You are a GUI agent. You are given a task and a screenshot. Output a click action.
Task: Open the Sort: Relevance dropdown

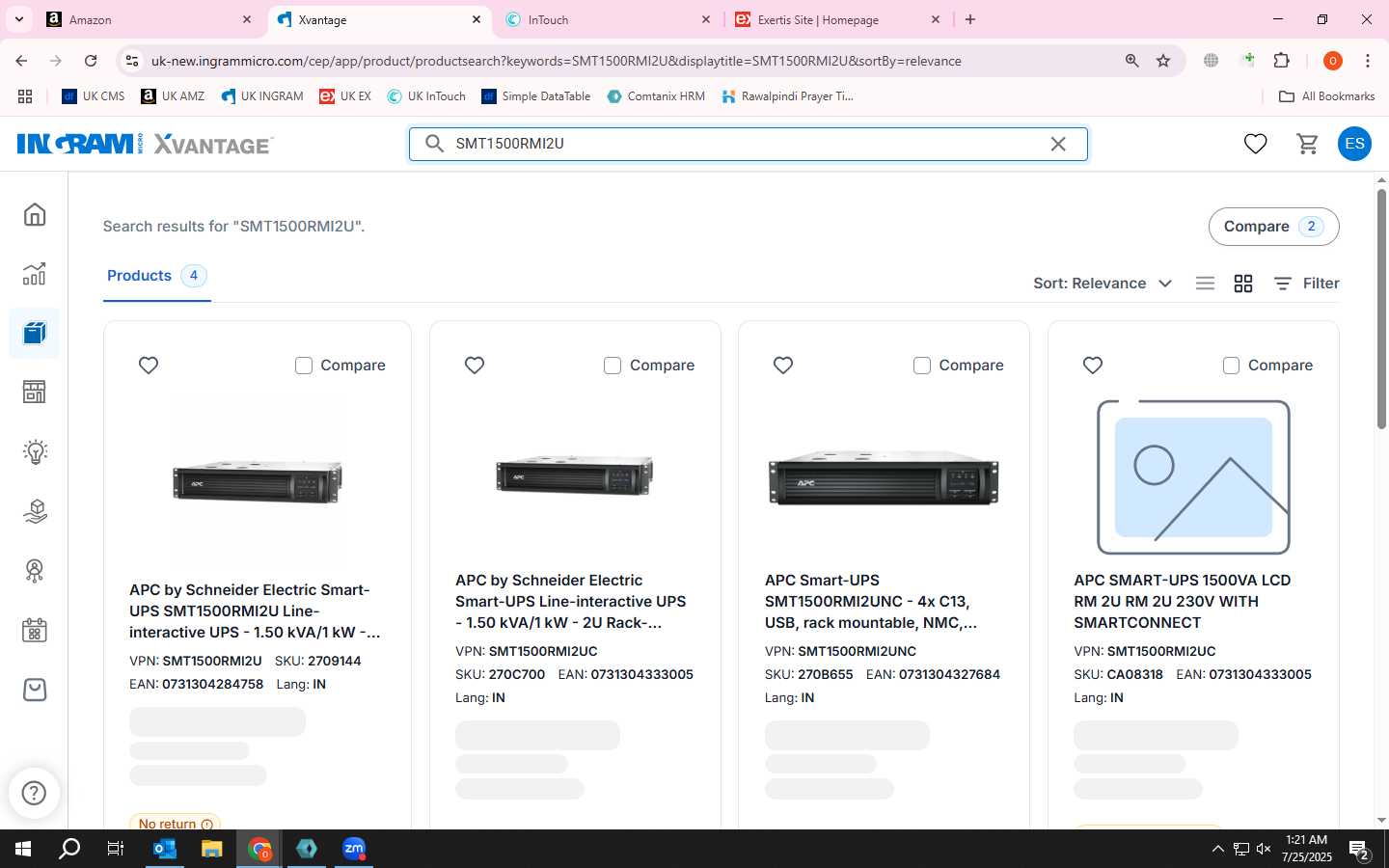pyautogui.click(x=1103, y=284)
